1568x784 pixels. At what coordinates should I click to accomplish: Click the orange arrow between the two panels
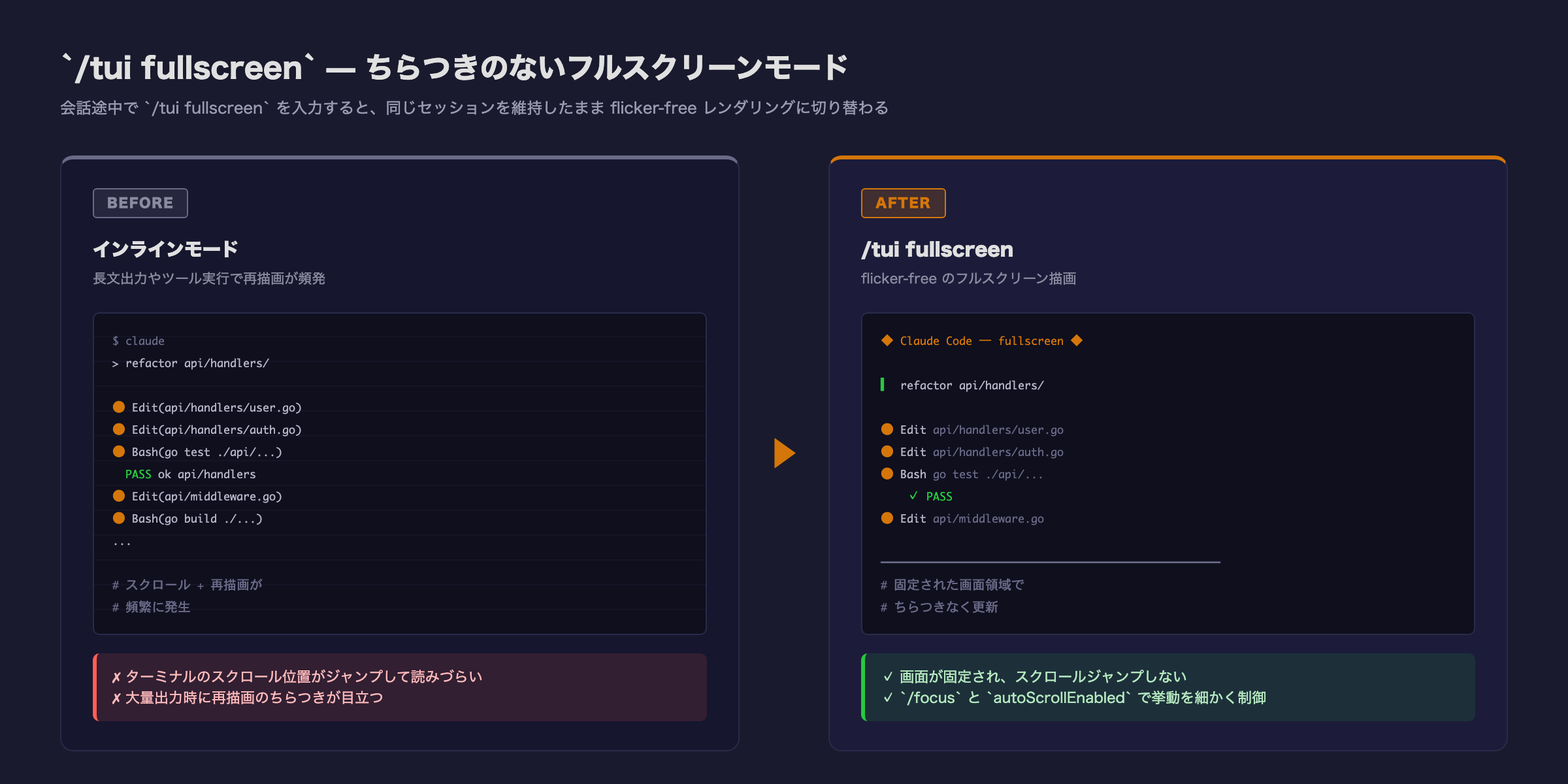pyautogui.click(x=784, y=453)
